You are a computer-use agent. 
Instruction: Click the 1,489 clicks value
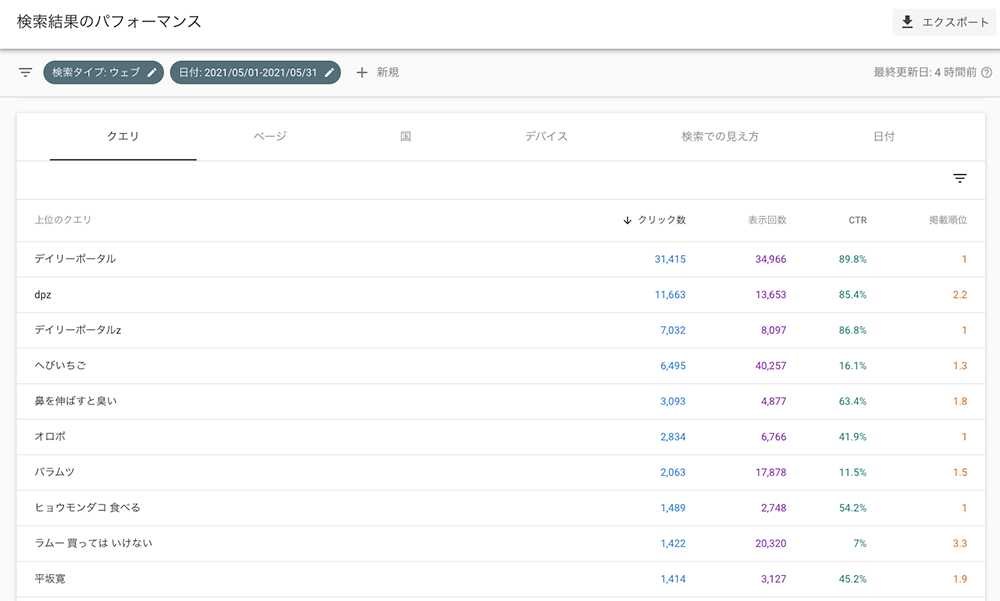[673, 508]
